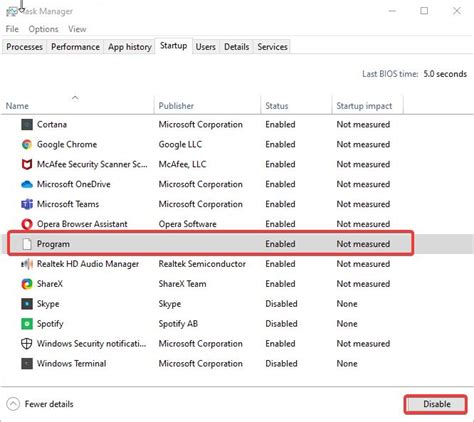
Task: Sort by the Name column header
Action: click(x=77, y=105)
